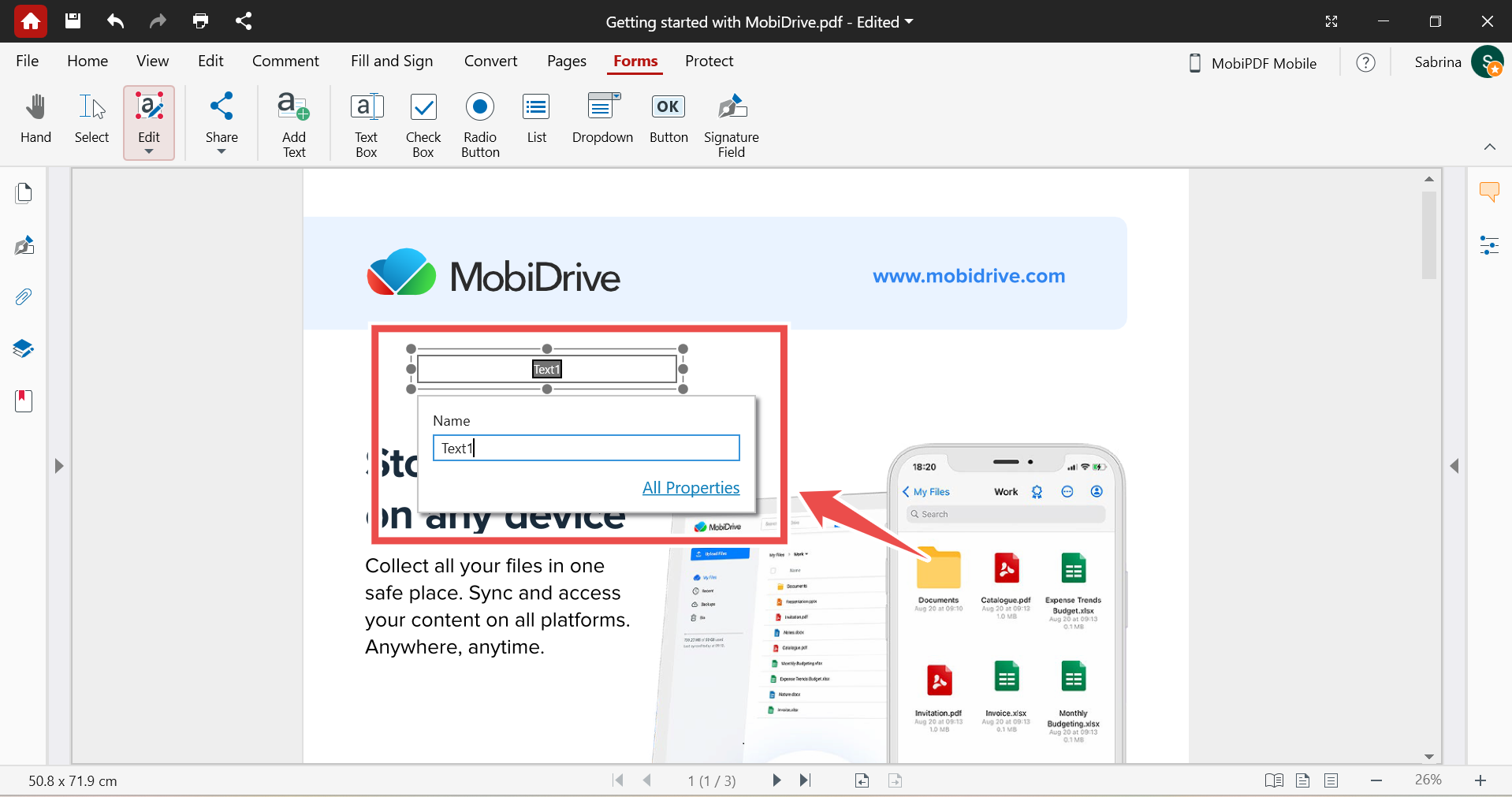This screenshot has width=1512, height=797.
Task: Save the document with floppy disk icon
Action: [x=73, y=21]
